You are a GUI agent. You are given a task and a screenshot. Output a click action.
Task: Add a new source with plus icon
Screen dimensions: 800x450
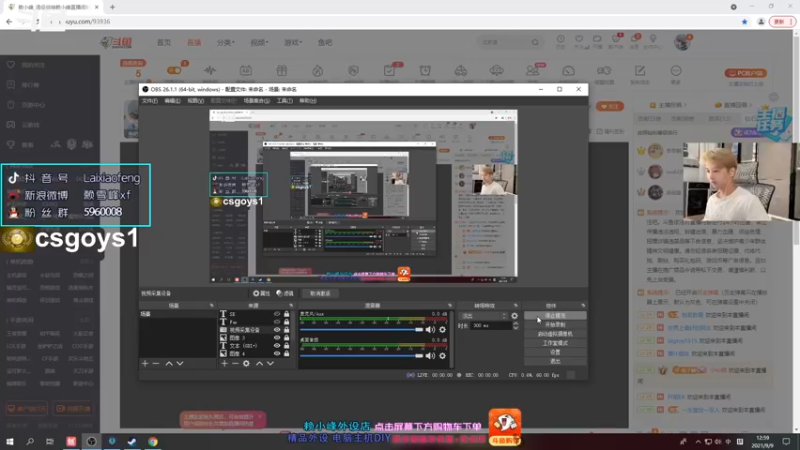click(x=224, y=363)
